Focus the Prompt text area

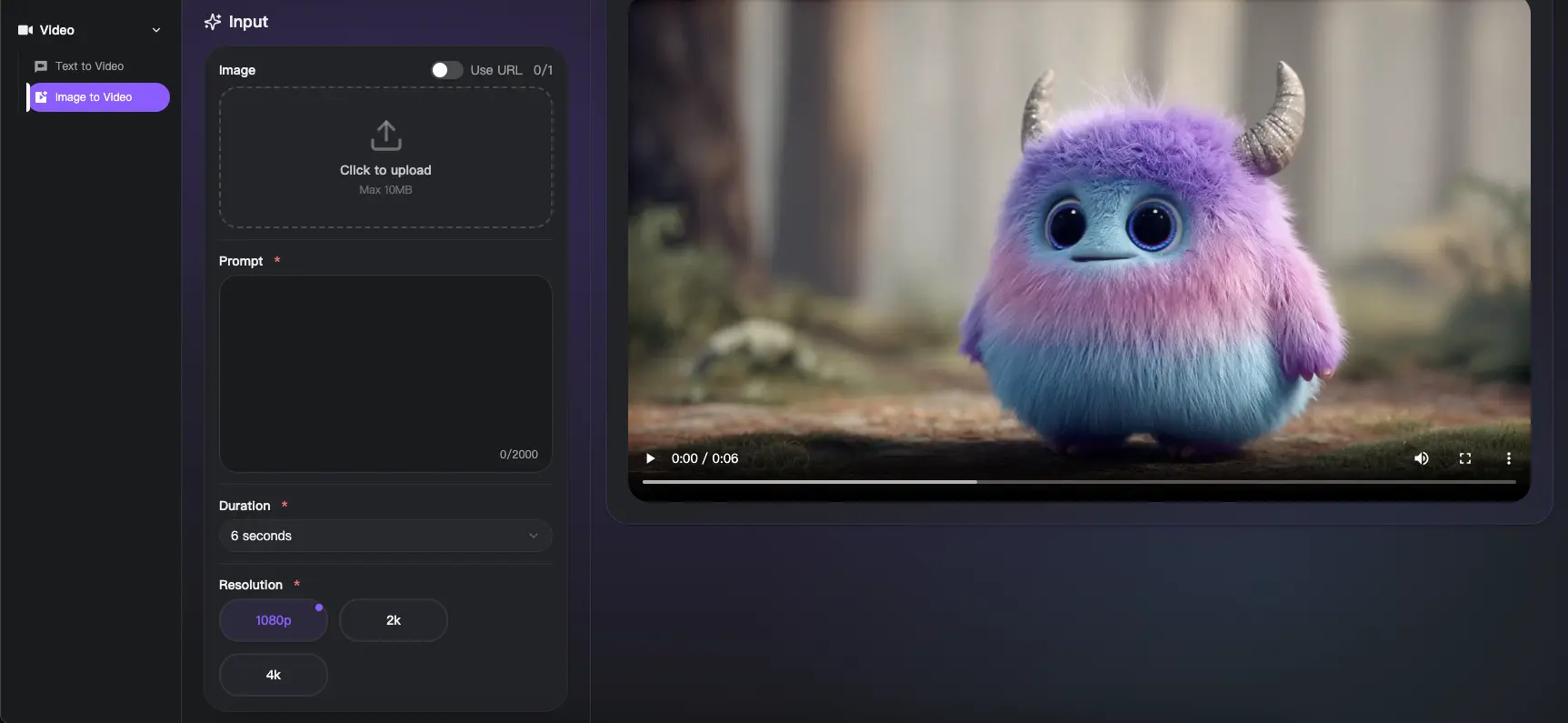pyautogui.click(x=385, y=373)
